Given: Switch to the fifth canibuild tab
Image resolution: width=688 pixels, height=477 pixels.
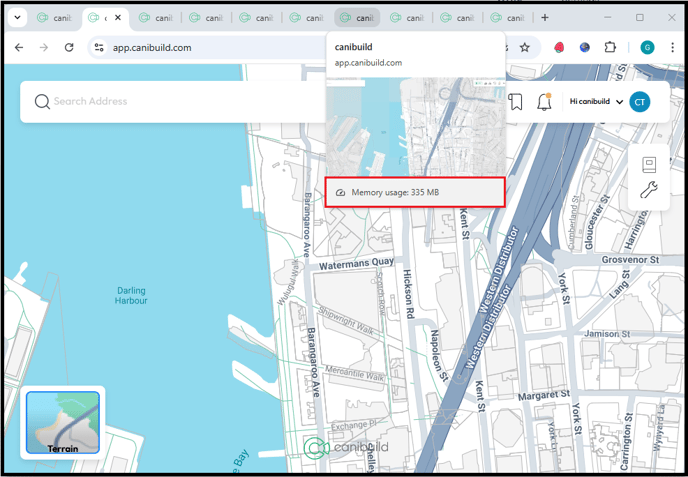Looking at the screenshot, I should coord(257,18).
